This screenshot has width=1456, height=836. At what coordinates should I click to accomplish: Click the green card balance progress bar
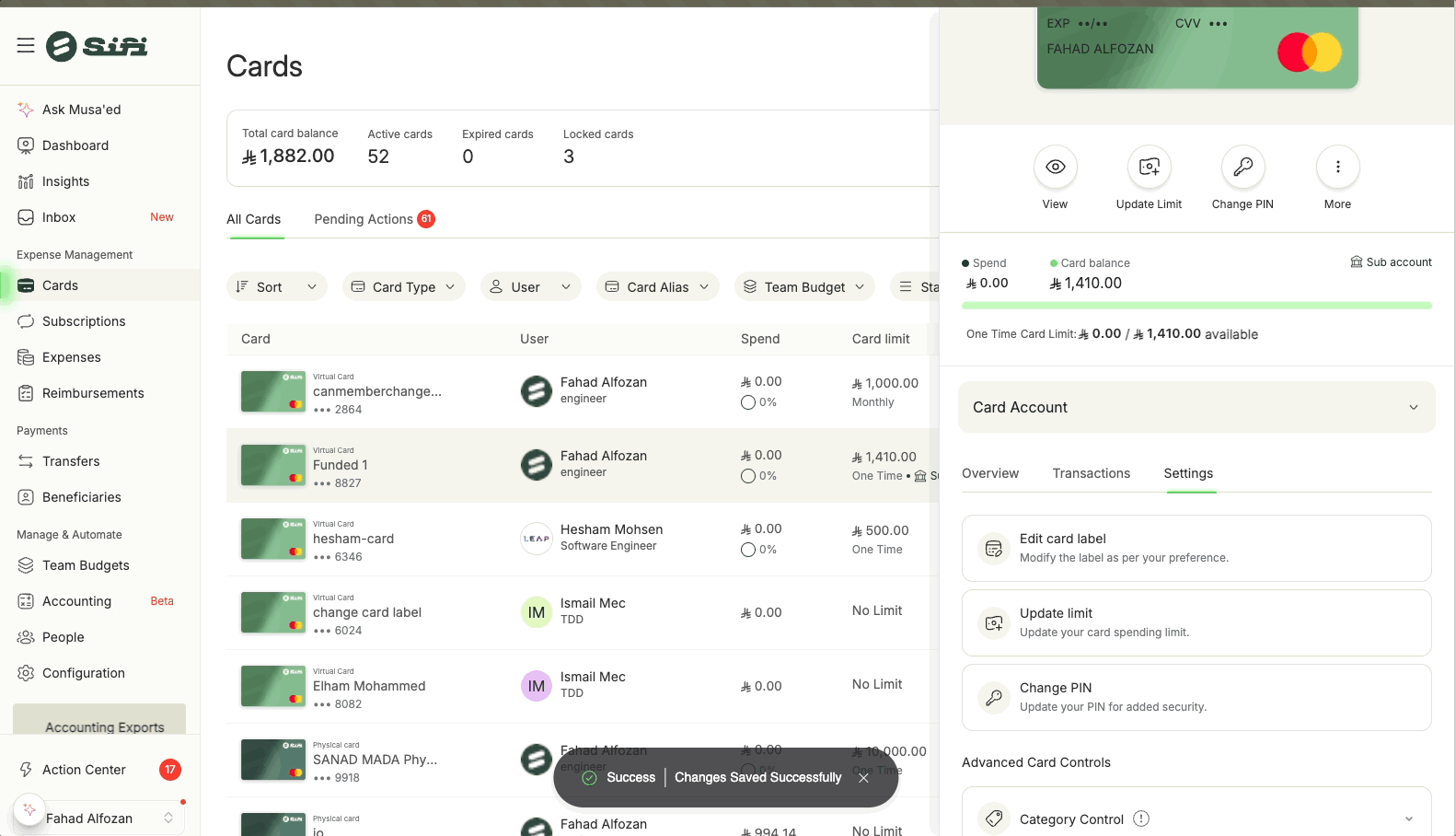coord(1196,306)
